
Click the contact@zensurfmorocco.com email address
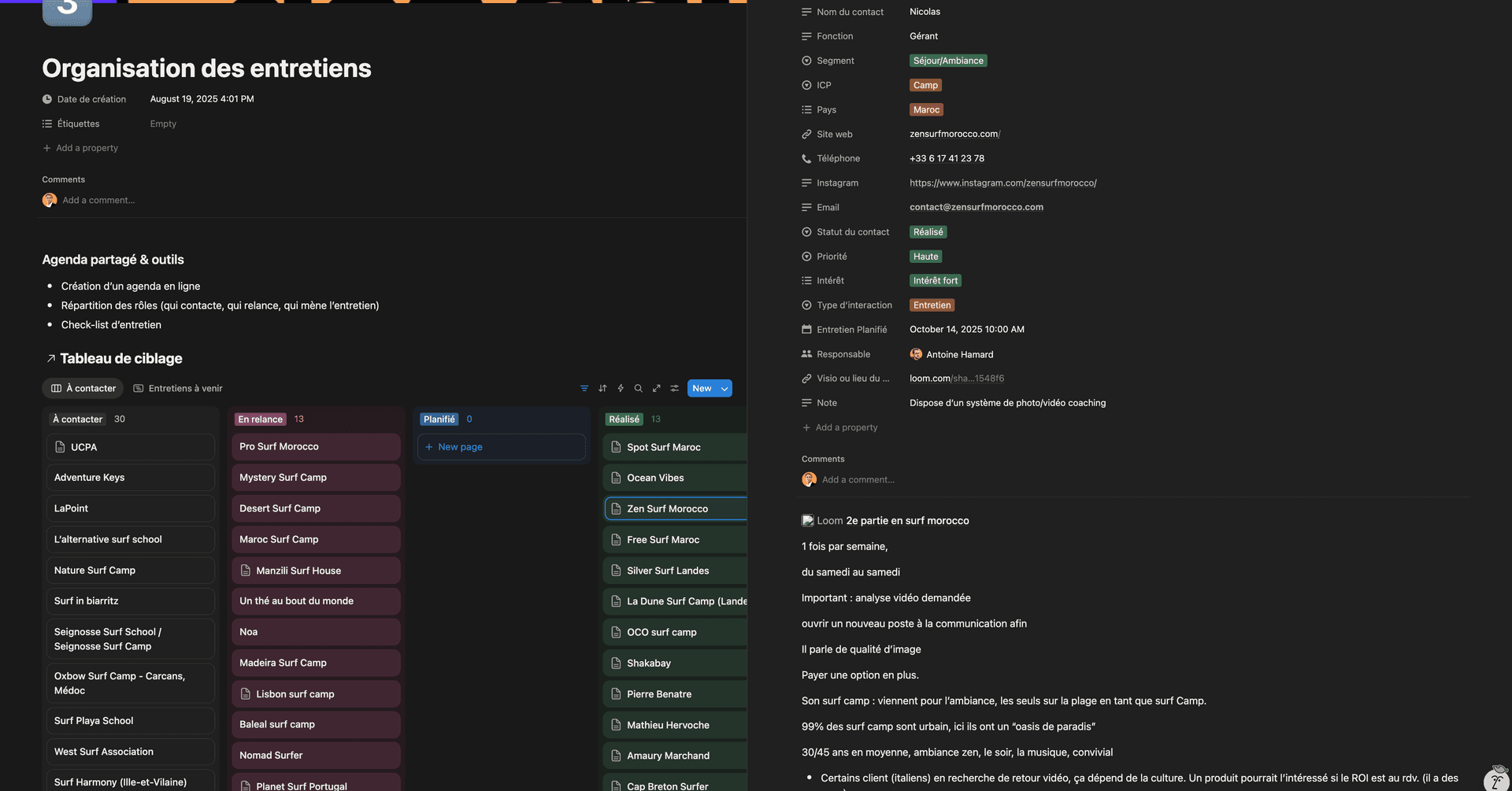[x=976, y=207]
